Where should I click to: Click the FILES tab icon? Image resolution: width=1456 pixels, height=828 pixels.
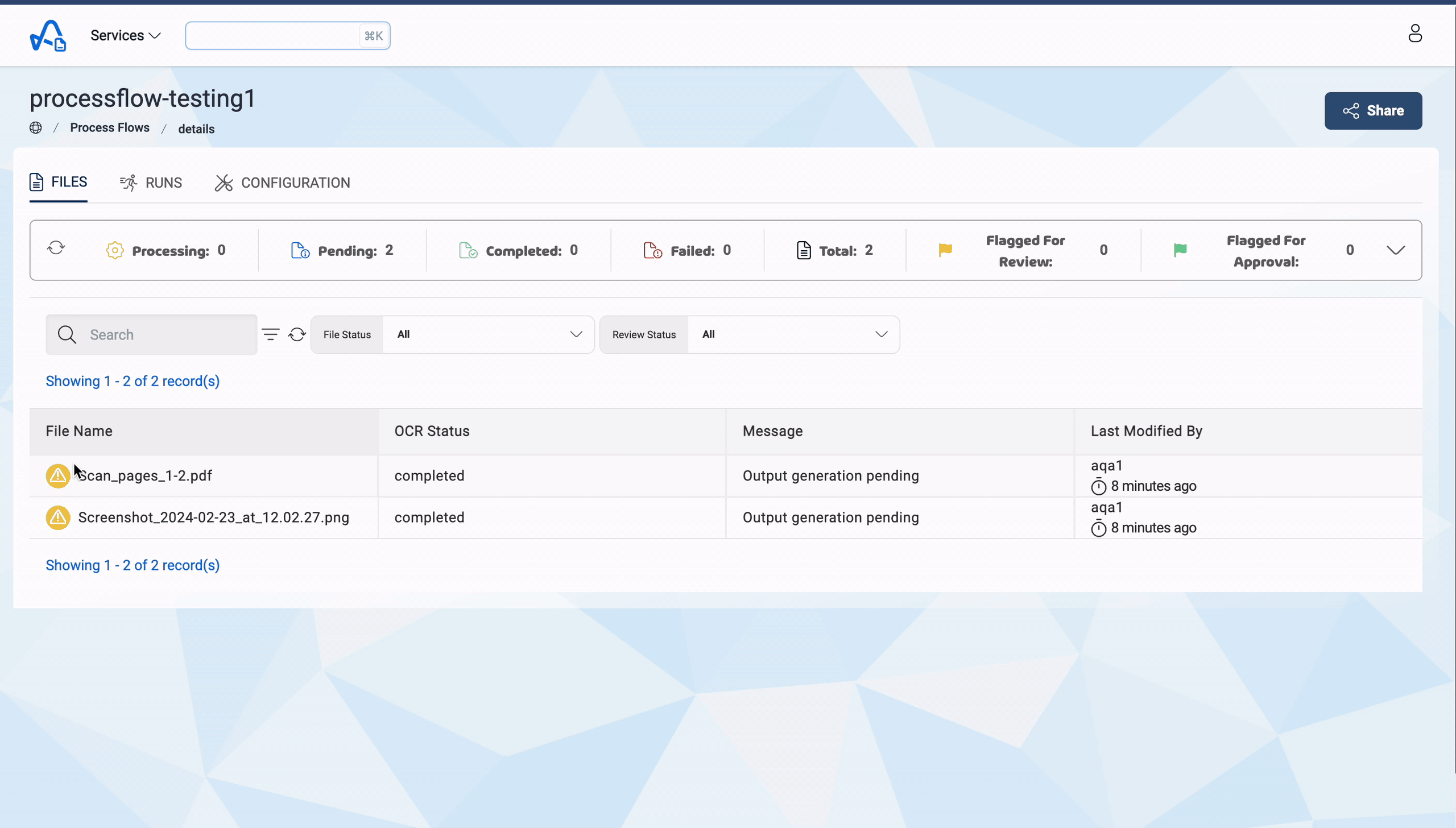(x=37, y=182)
